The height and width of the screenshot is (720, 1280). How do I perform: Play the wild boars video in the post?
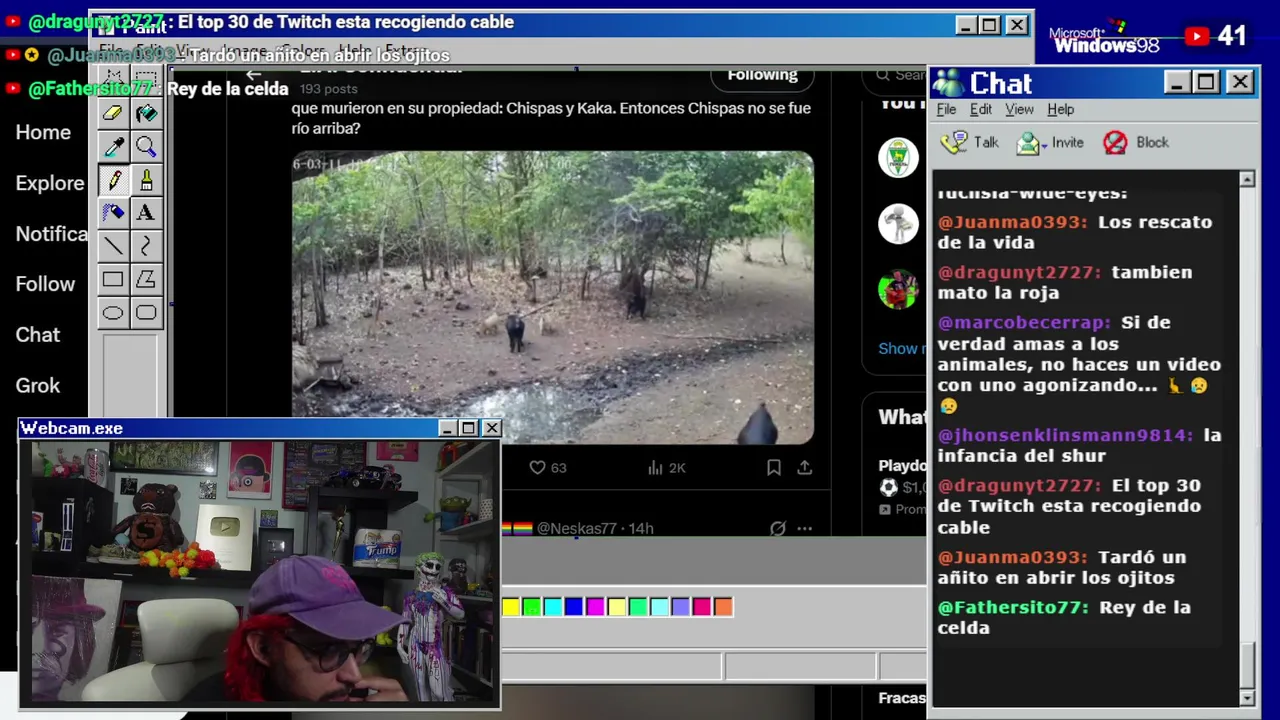pos(552,297)
